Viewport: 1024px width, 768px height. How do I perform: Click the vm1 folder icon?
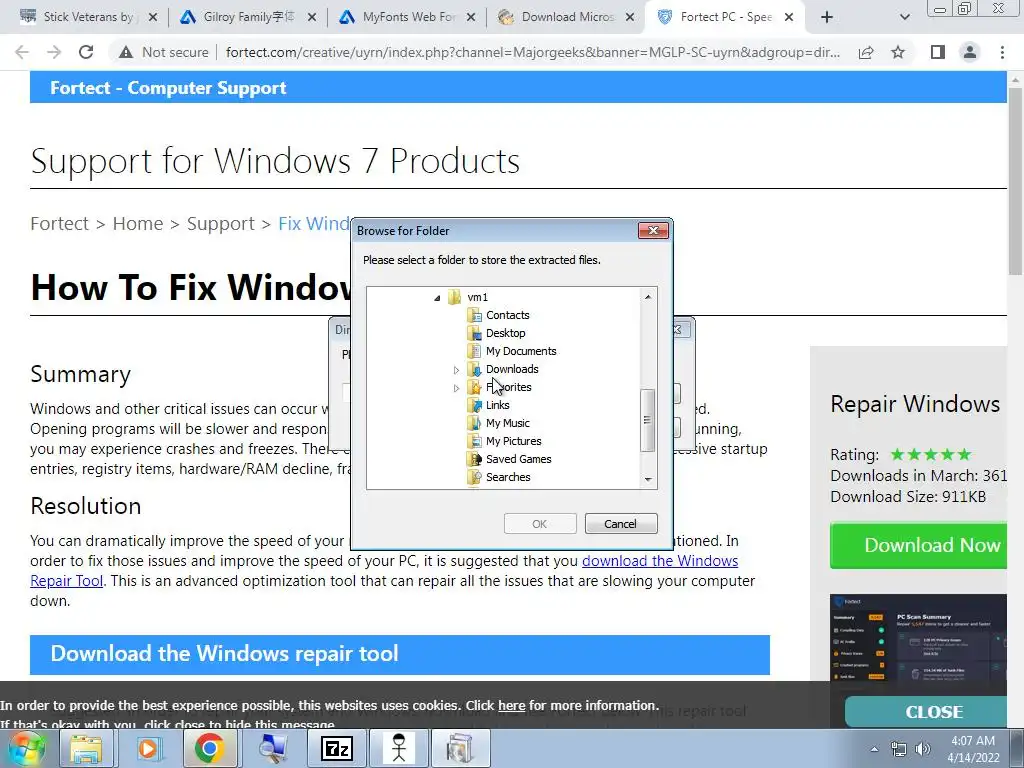pos(455,297)
